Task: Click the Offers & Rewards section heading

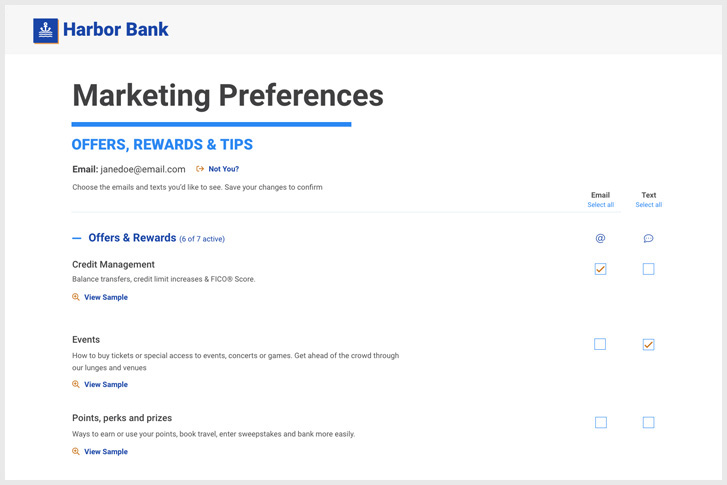Action: coord(132,238)
